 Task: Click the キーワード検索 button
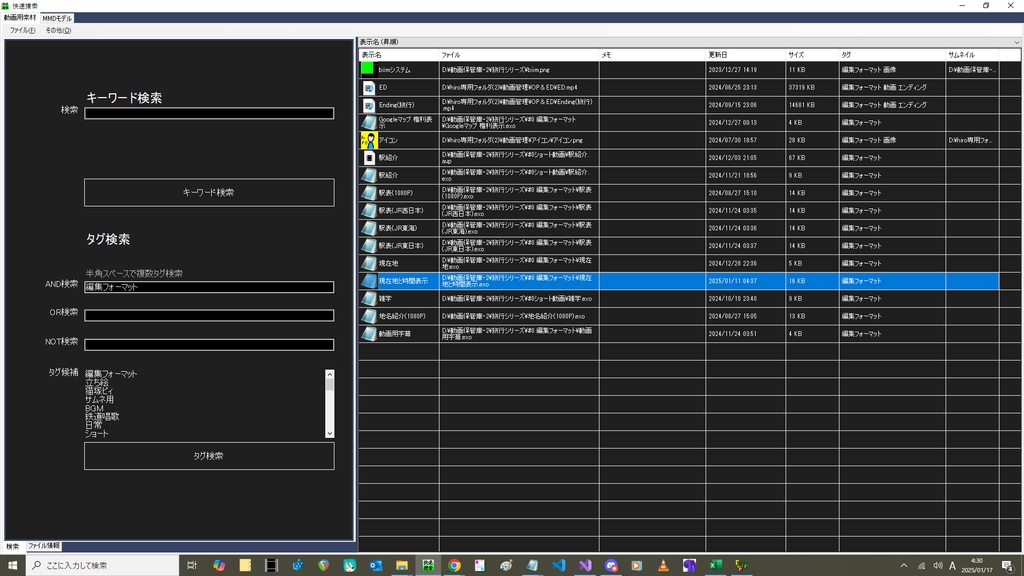[x=209, y=193]
